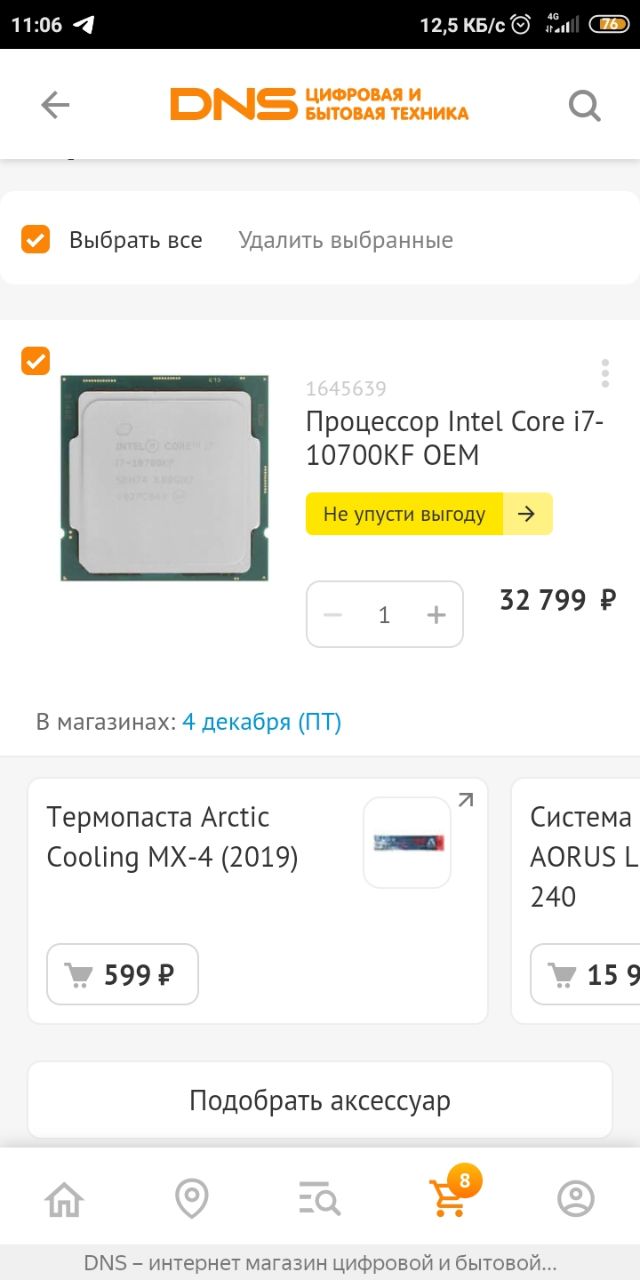Image resolution: width=640 pixels, height=1280 pixels.
Task: Increase processor quantity with plus
Action: point(436,615)
